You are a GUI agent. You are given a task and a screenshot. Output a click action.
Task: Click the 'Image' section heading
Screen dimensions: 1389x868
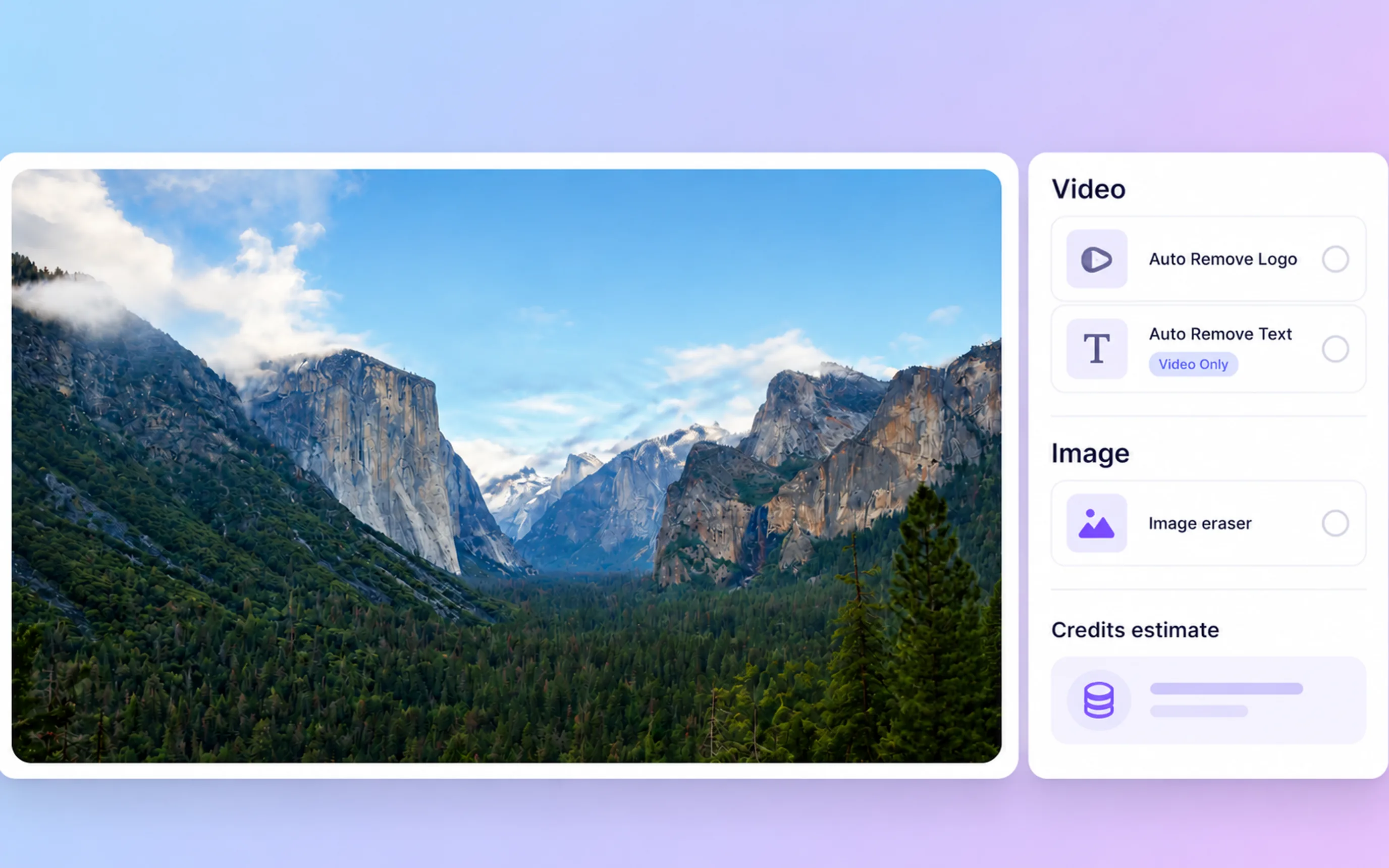coord(1090,454)
